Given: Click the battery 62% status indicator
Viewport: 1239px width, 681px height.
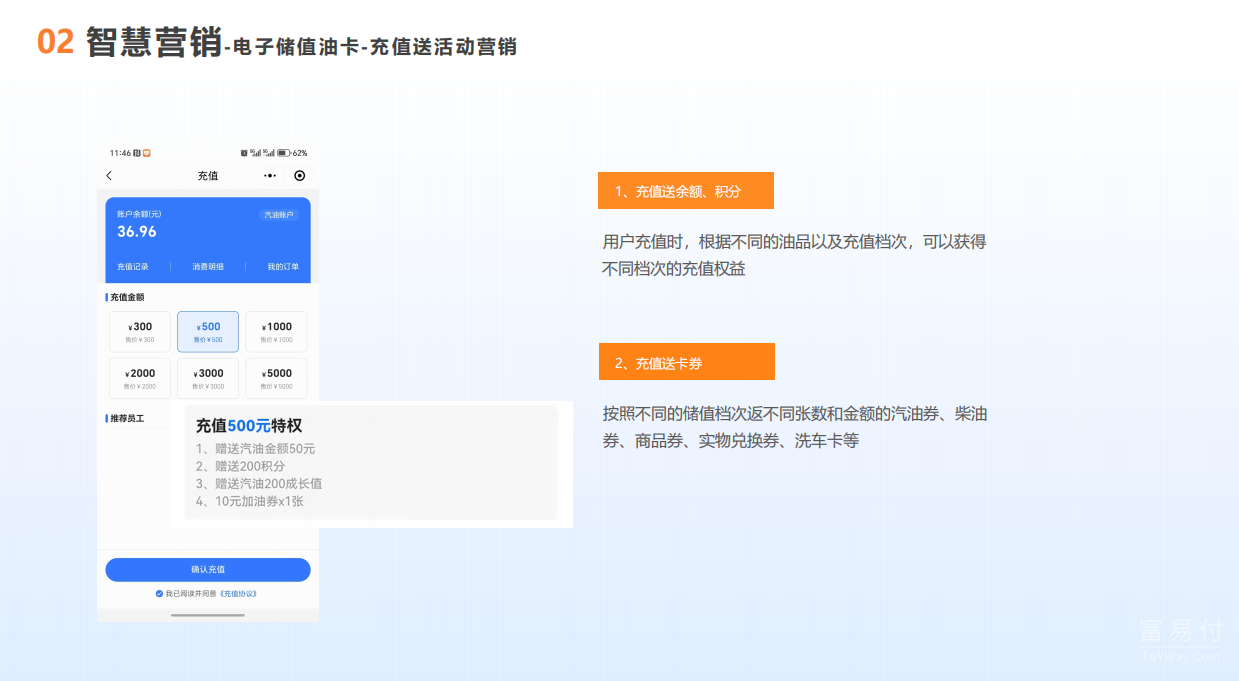Looking at the screenshot, I should tap(292, 153).
